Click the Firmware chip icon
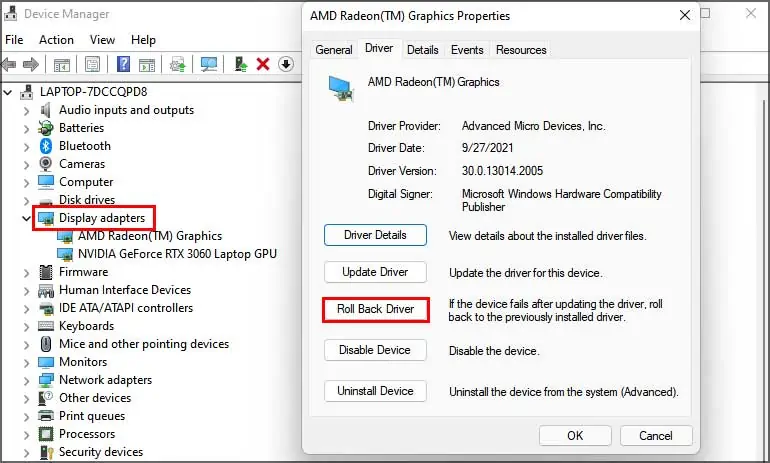 tap(46, 272)
